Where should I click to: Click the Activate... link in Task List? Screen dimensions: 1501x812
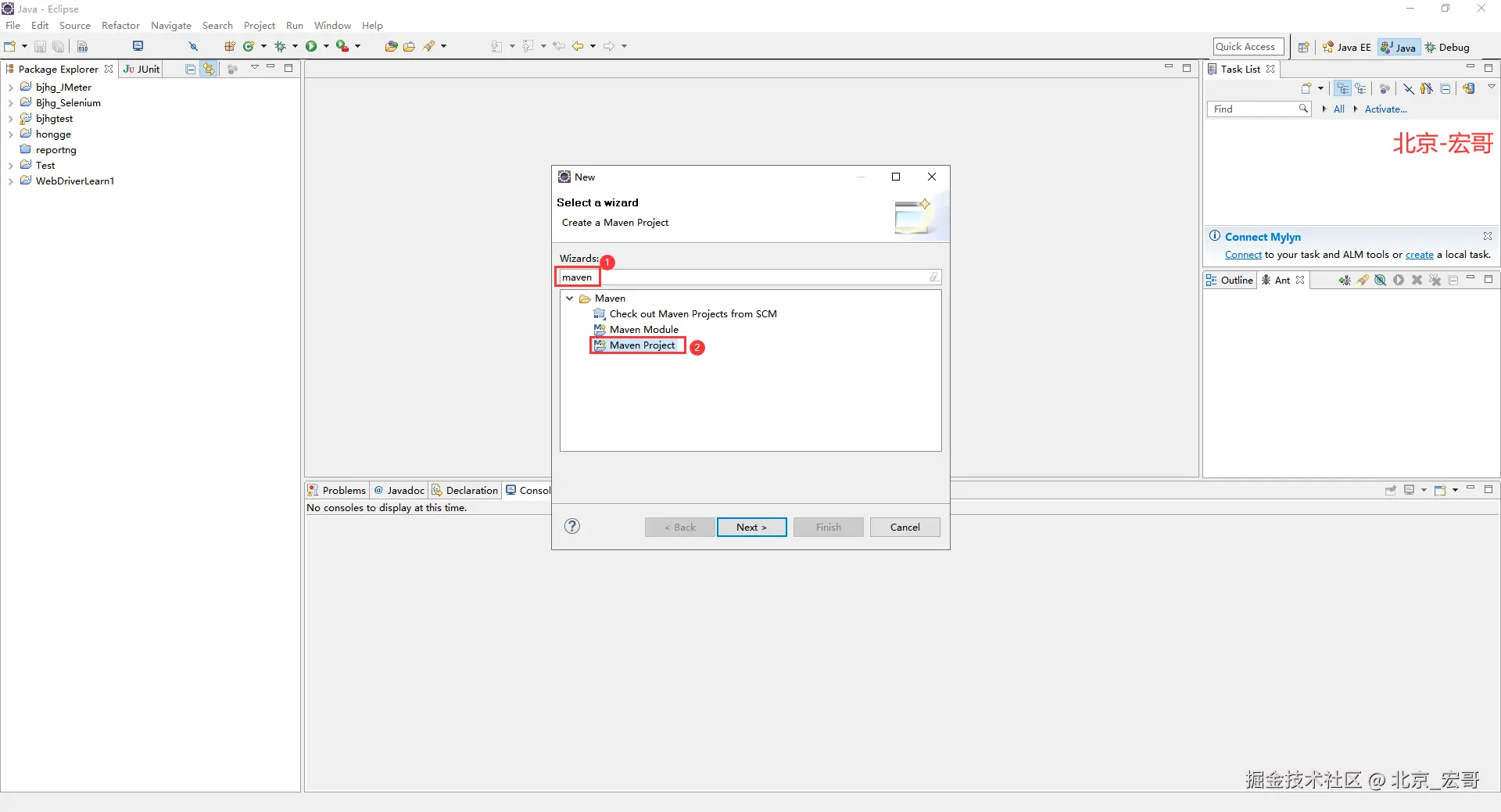1385,109
